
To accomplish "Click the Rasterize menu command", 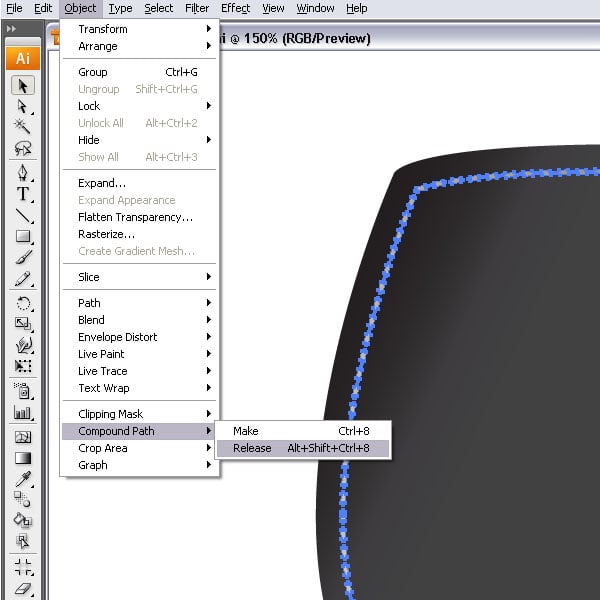I will point(106,234).
